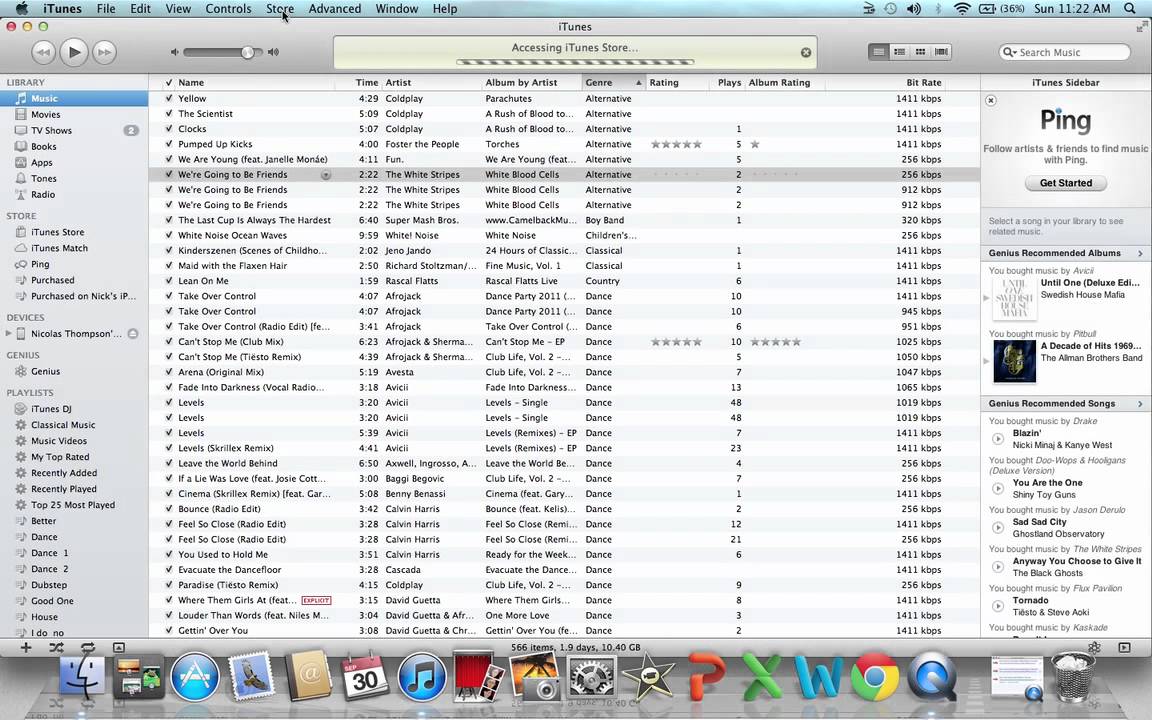This screenshot has height=720, width=1152.
Task: Open Genius atom icon at bottom right
Action: click(1094, 647)
